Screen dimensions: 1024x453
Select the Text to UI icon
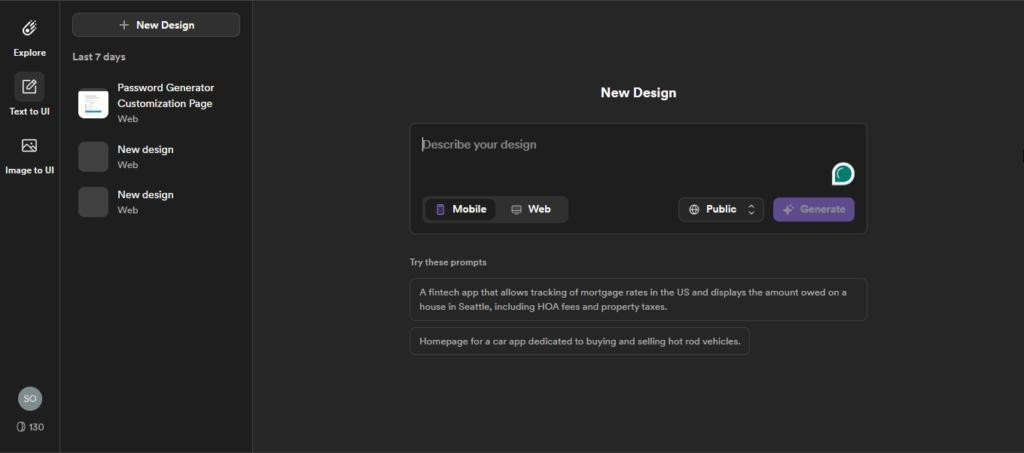click(29, 87)
